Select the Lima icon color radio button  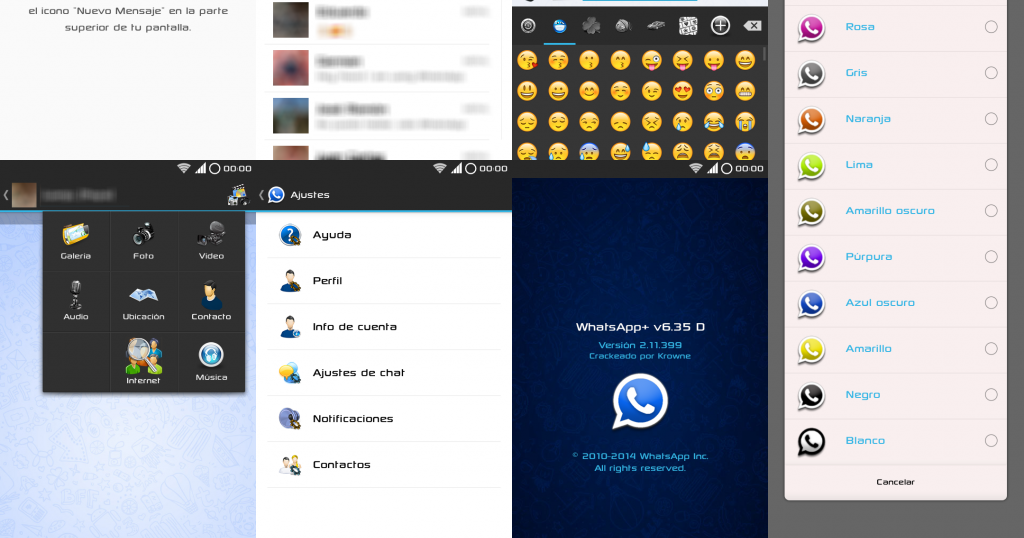coord(991,165)
